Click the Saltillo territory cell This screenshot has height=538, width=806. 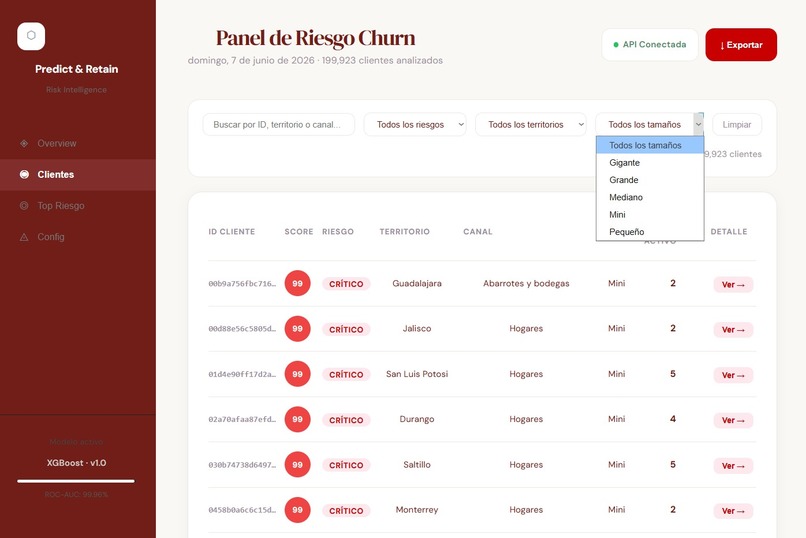tap(417, 465)
